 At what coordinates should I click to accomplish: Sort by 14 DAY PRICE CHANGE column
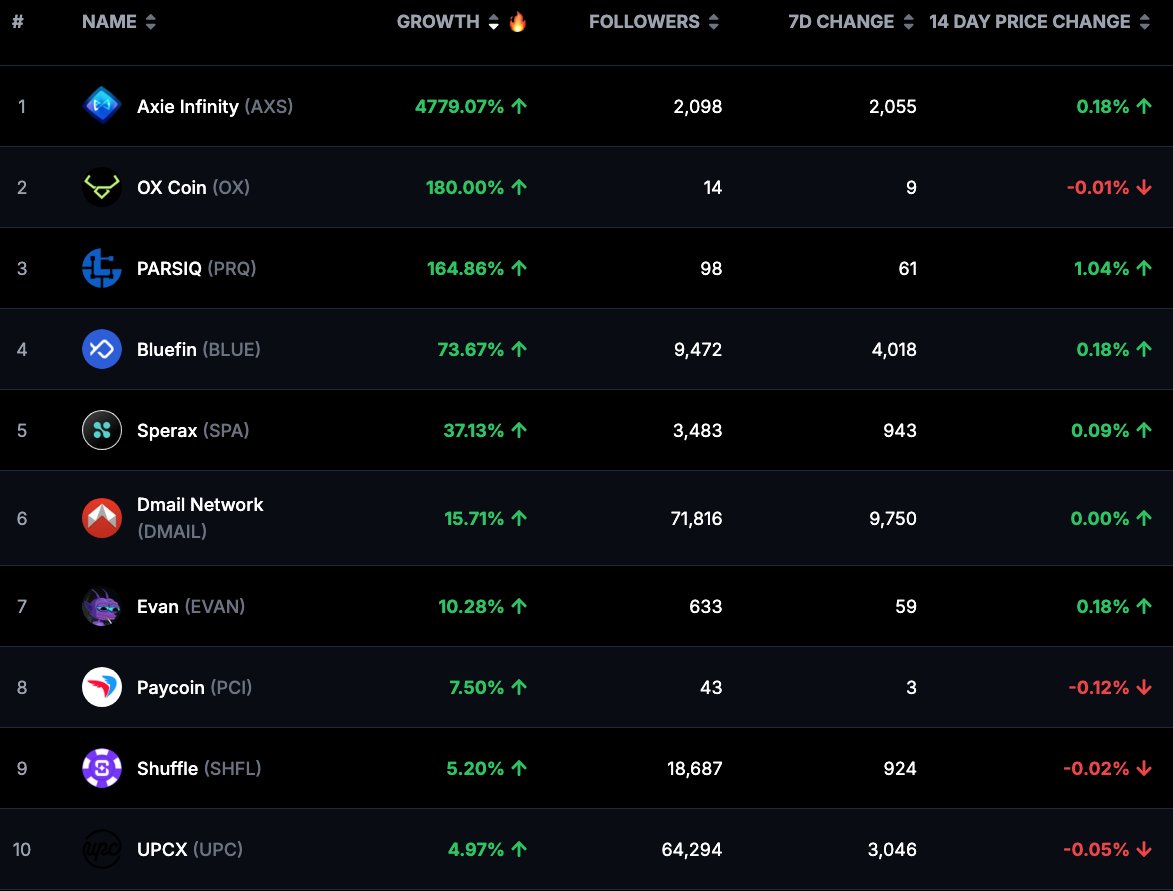click(x=1039, y=22)
